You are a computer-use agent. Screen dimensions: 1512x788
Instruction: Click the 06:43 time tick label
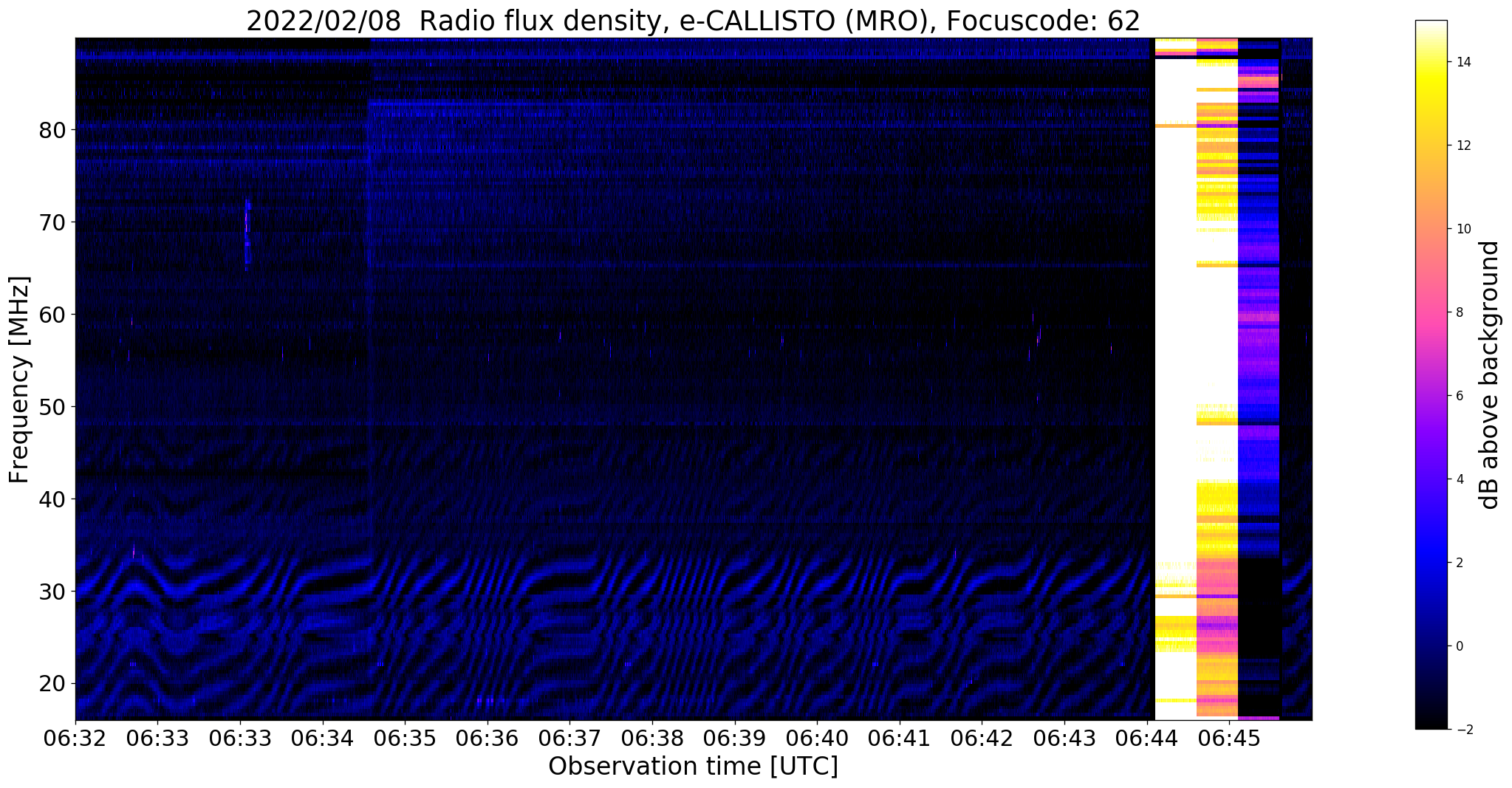1064,738
